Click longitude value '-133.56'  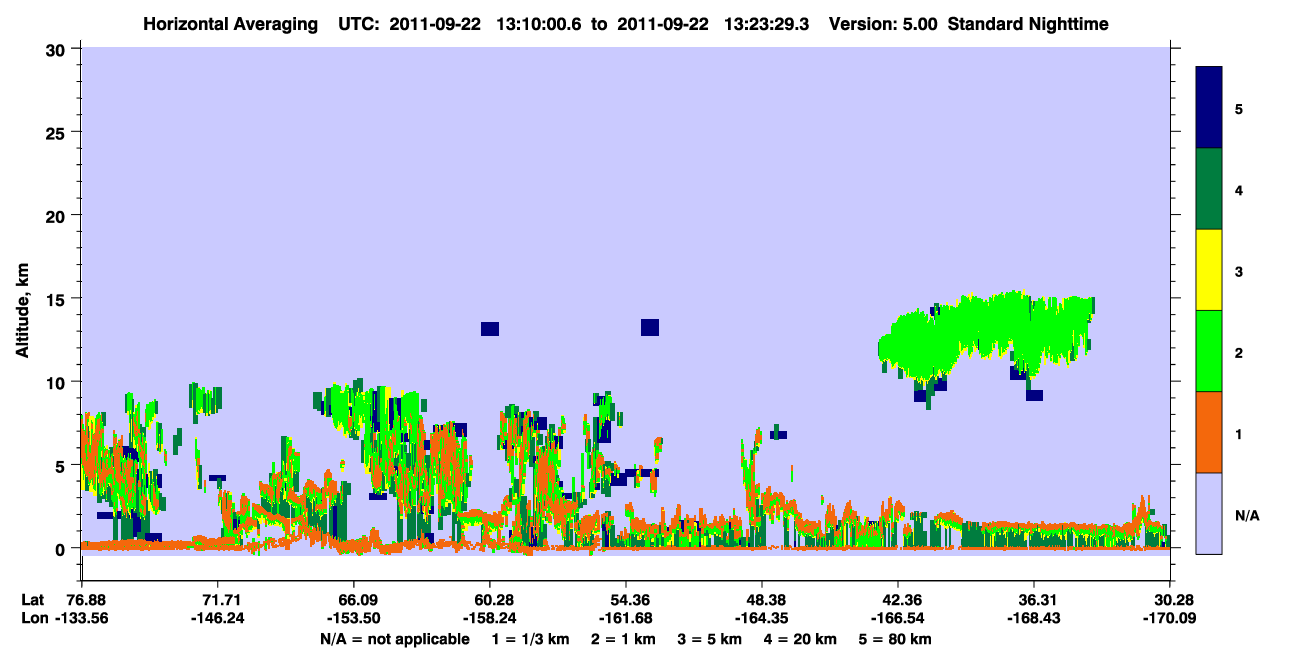coord(82,617)
